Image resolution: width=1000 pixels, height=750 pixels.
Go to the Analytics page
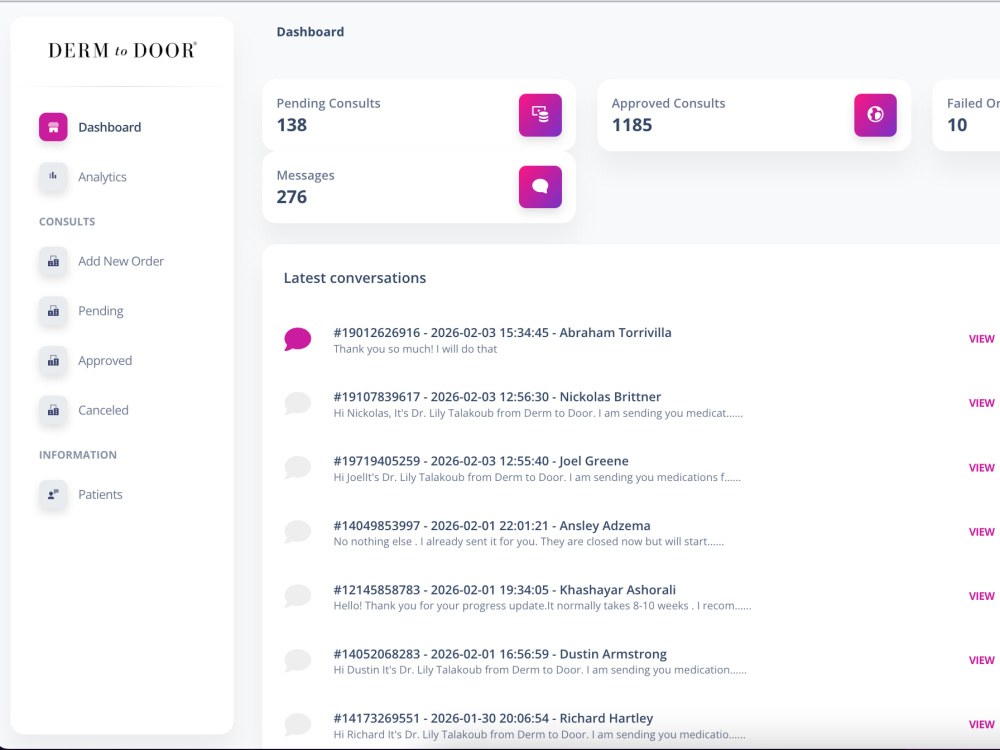click(102, 177)
